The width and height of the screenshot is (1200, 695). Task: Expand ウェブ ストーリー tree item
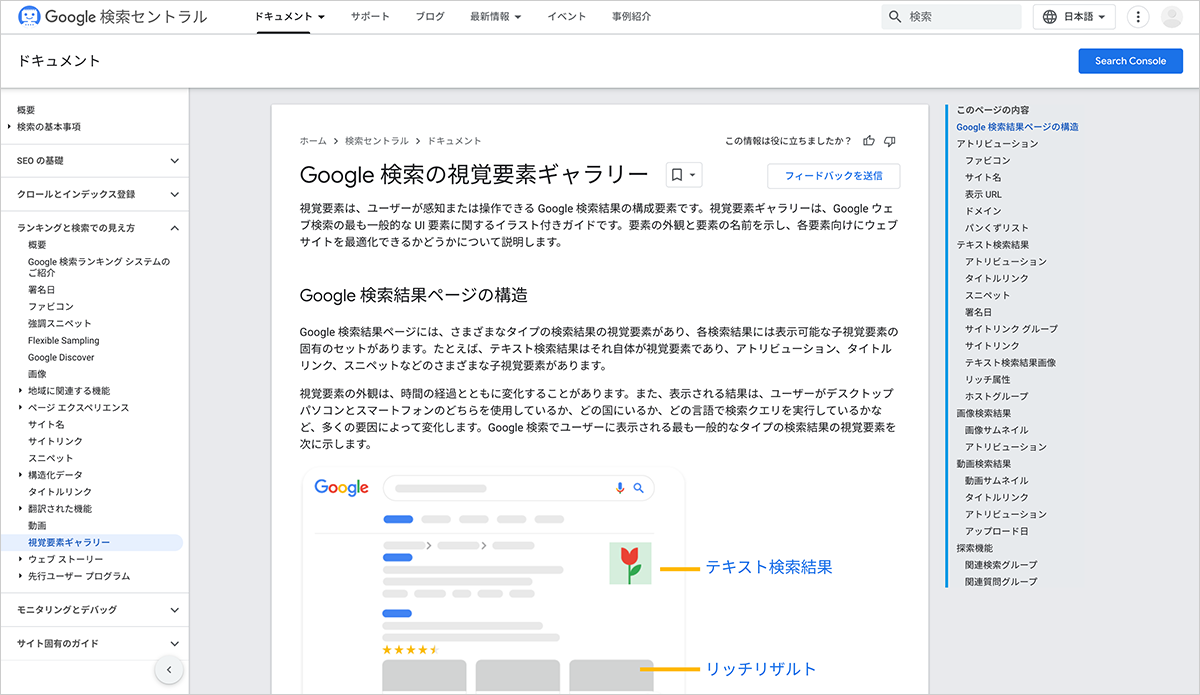point(21,559)
